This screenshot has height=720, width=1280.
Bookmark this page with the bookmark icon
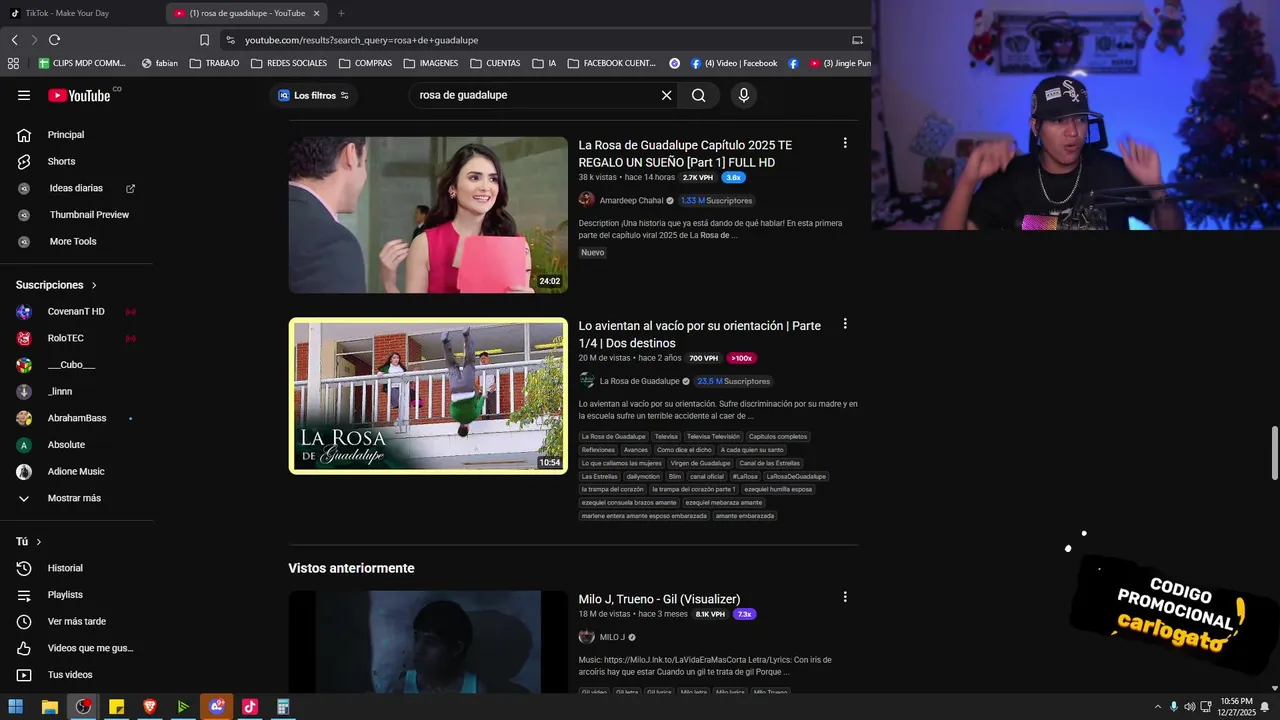204,40
